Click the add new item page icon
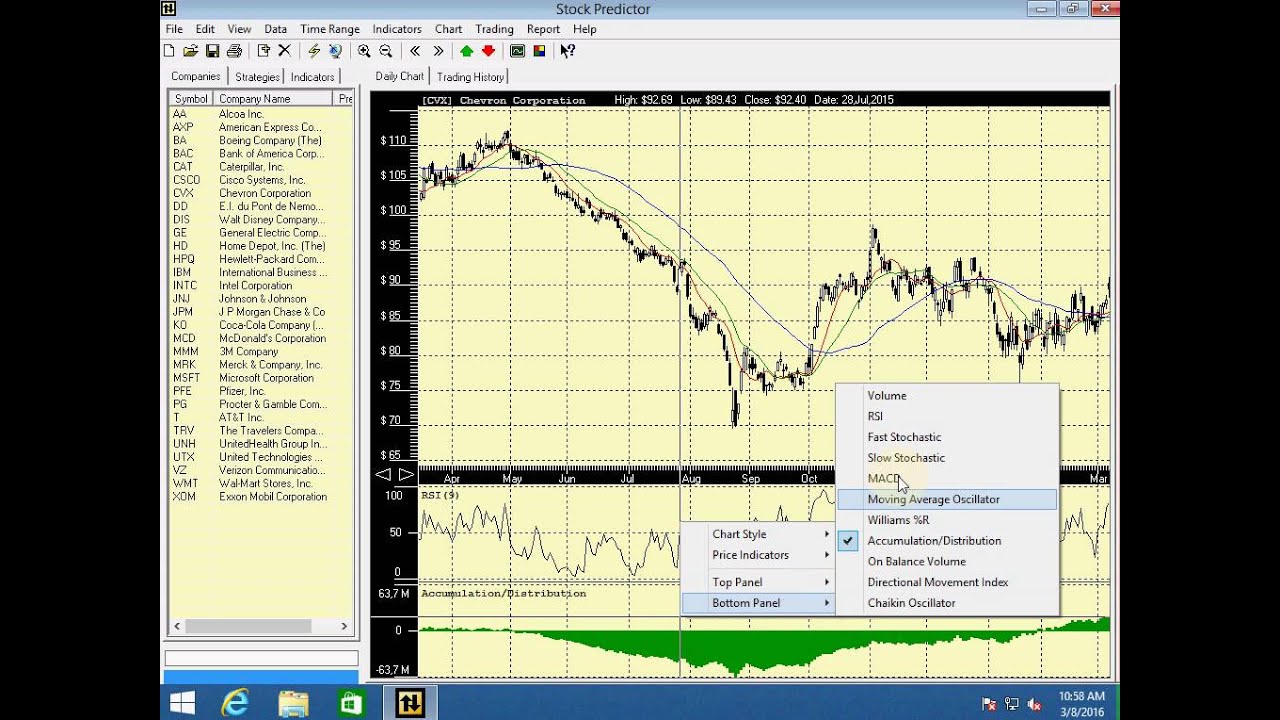Viewport: 1280px width, 720px height. [x=264, y=51]
